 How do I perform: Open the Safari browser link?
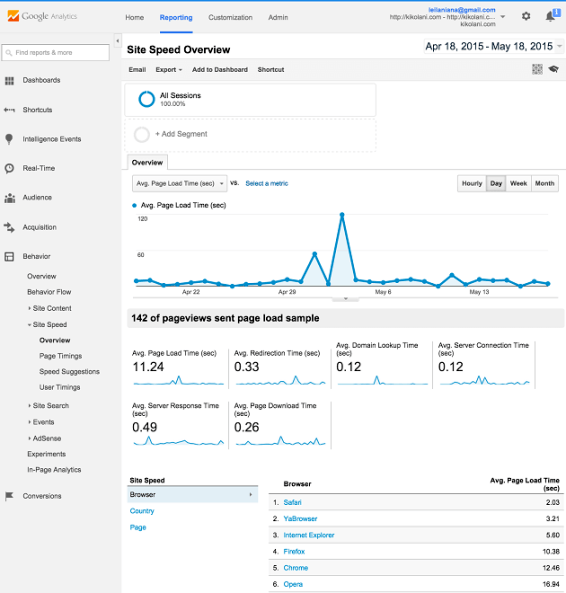click(x=292, y=502)
